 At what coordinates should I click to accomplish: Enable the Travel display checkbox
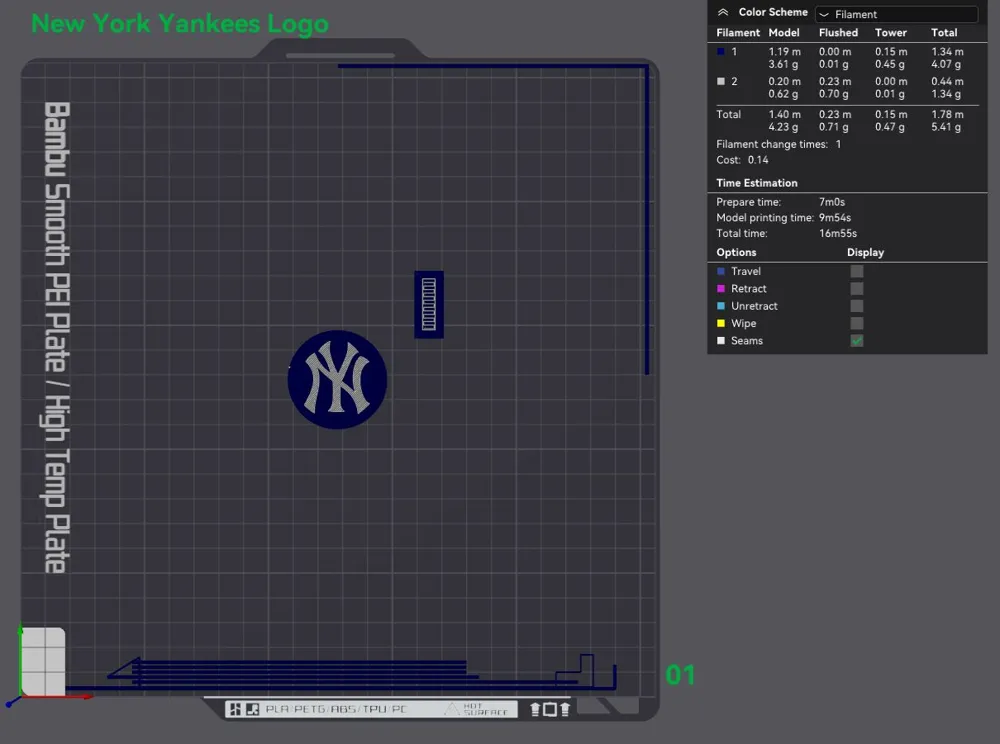tap(857, 271)
